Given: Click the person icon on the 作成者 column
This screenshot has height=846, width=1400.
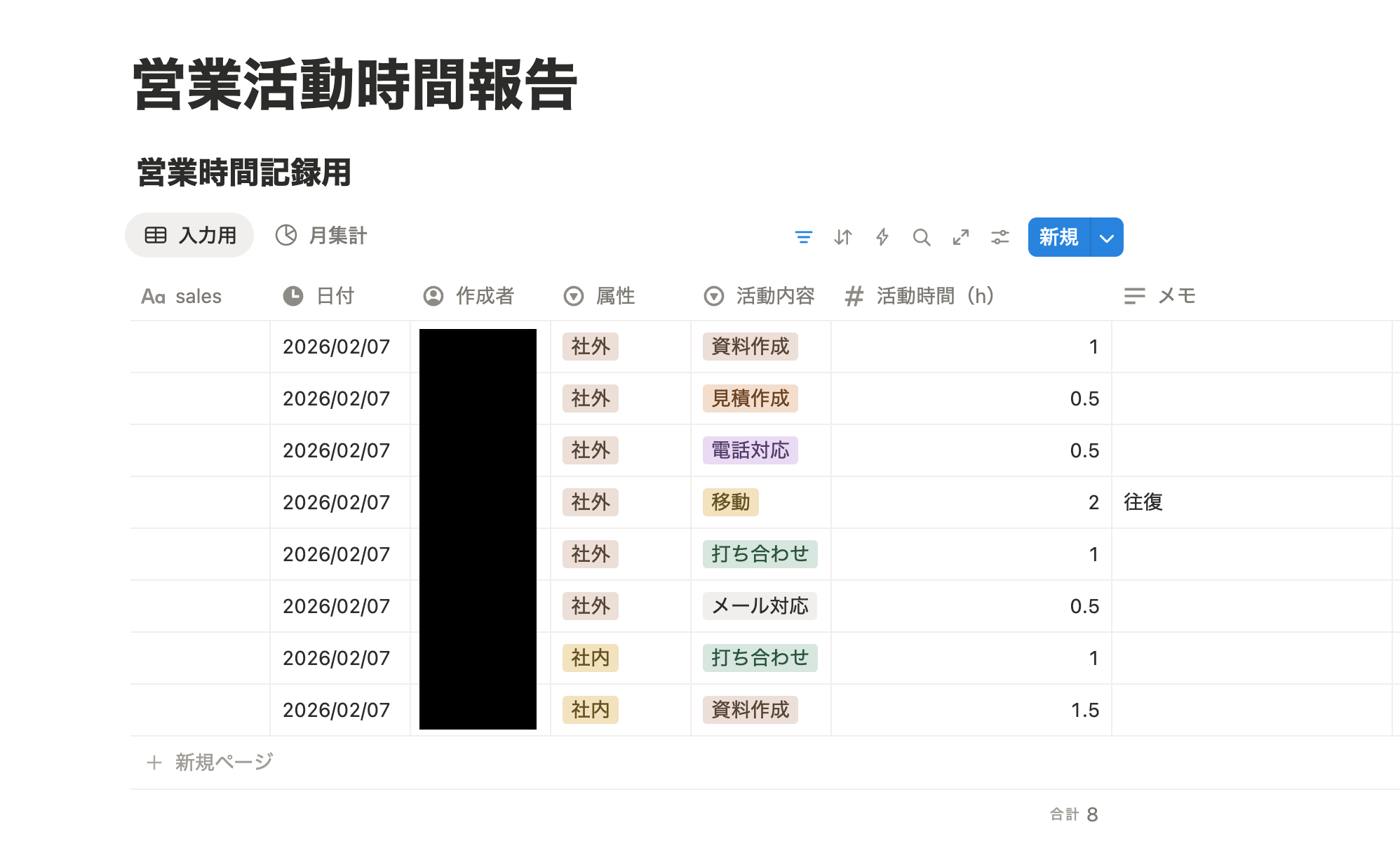Looking at the screenshot, I should [433, 296].
